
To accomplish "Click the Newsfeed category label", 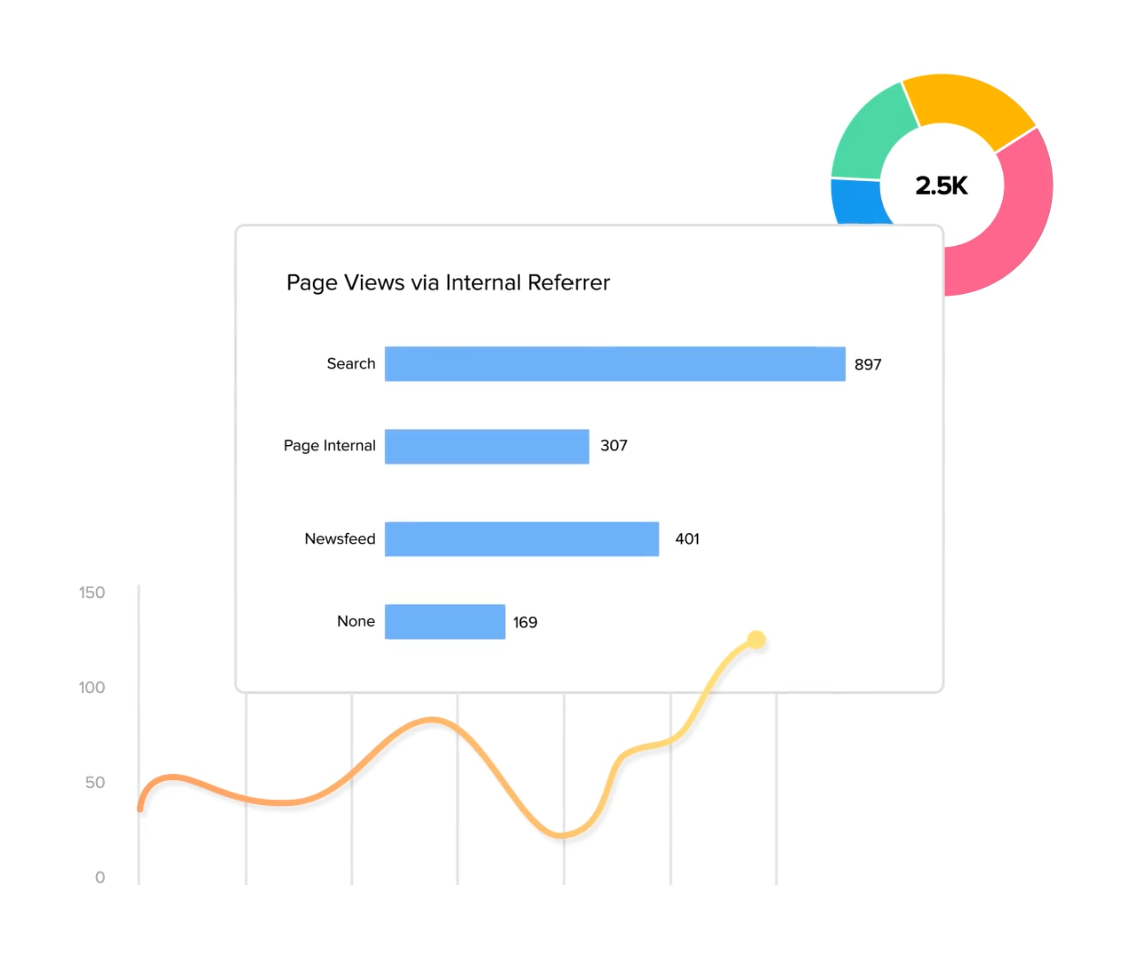I will tap(340, 539).
